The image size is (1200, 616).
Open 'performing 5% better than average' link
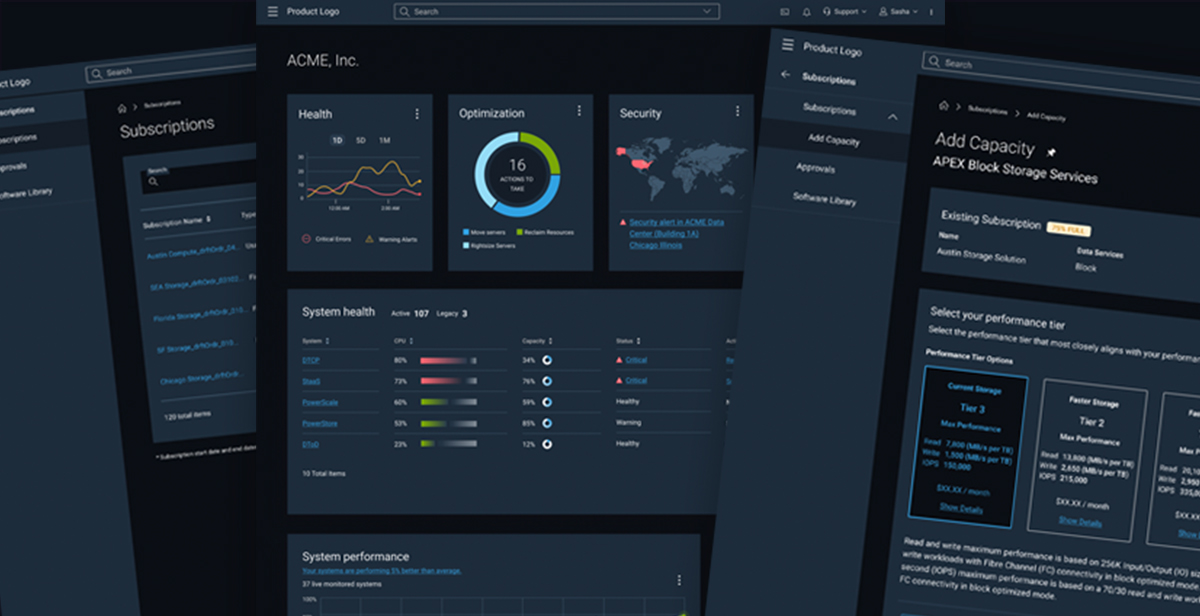point(382,570)
